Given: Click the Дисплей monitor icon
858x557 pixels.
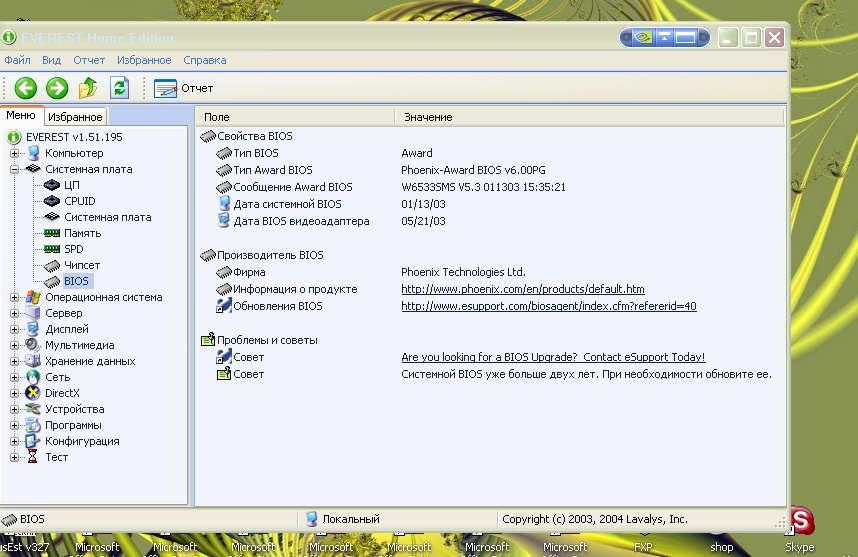Looking at the screenshot, I should (x=33, y=329).
